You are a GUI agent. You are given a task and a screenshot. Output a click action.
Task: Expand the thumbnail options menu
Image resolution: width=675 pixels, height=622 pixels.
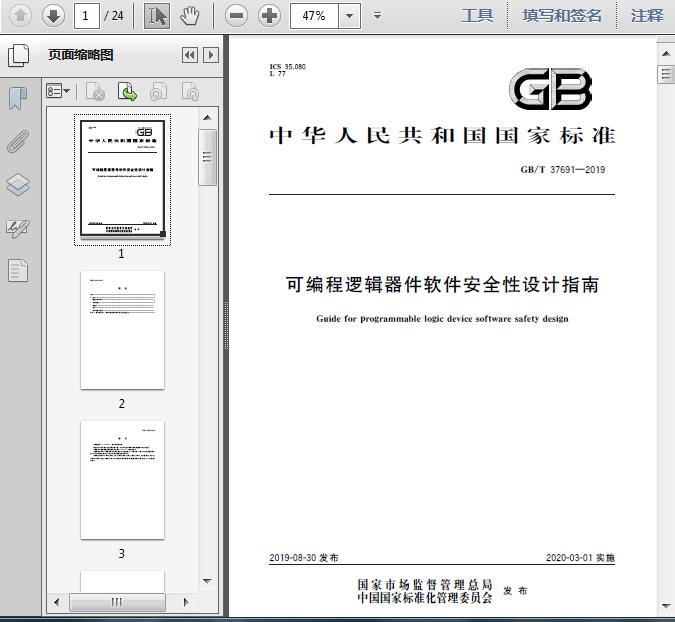click(x=59, y=92)
